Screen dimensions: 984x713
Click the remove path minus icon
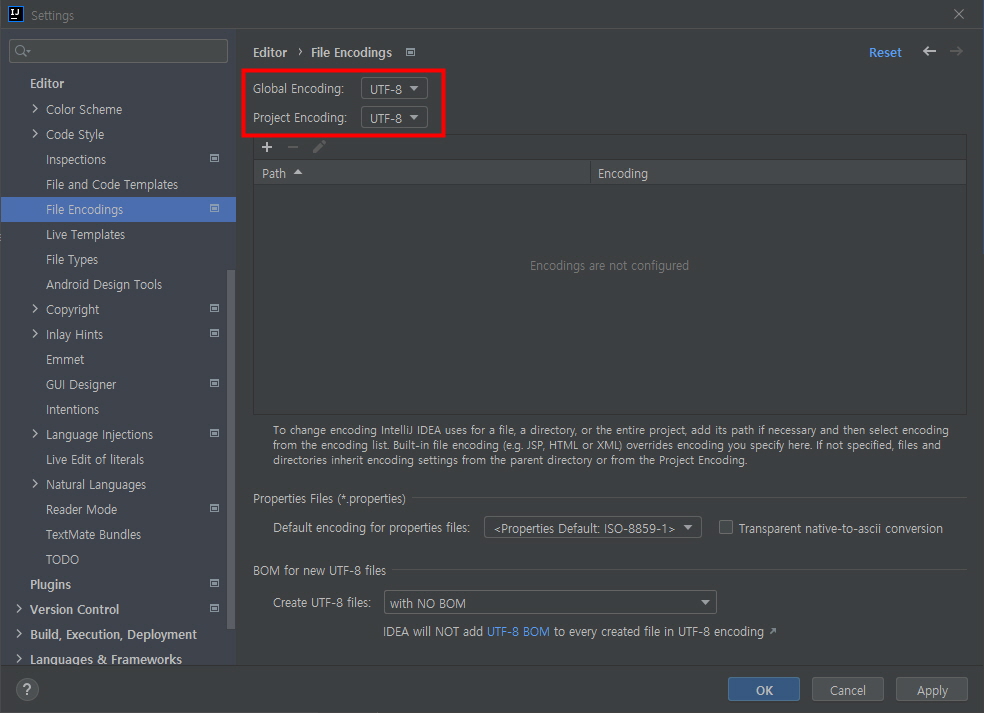point(292,147)
